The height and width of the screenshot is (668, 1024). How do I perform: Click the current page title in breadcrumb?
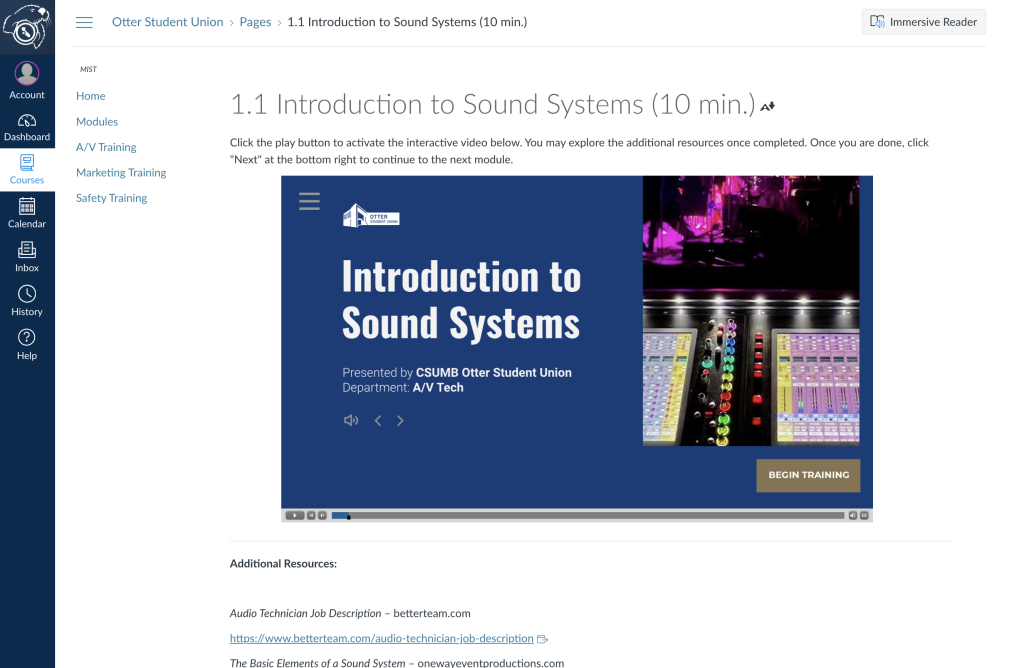[407, 22]
